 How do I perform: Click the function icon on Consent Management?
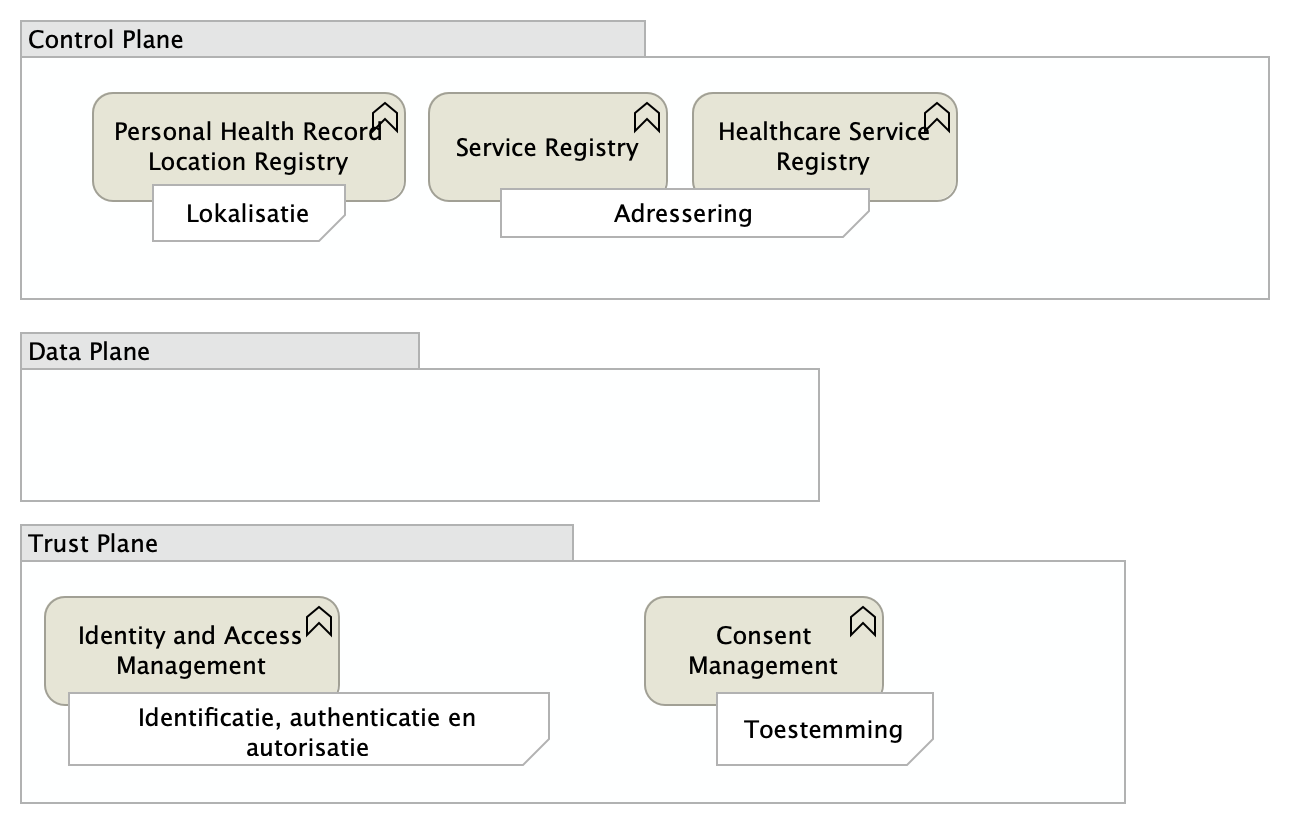click(x=863, y=621)
